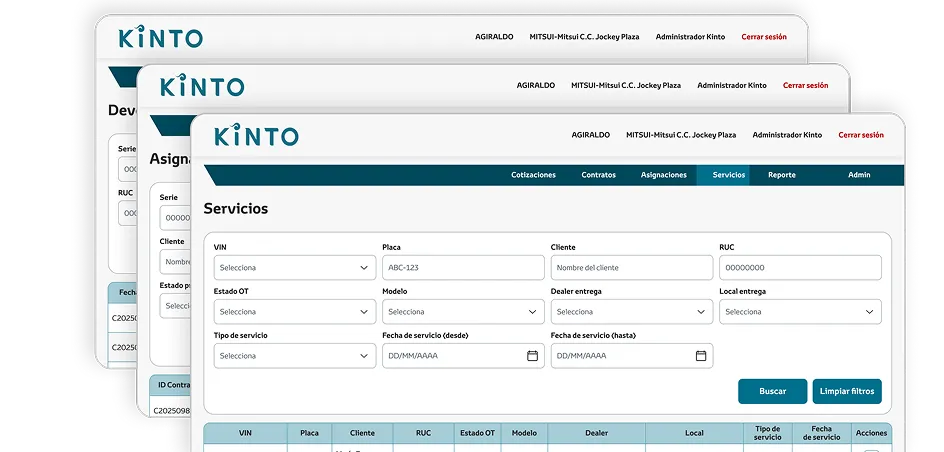Open the Reporte tab
This screenshot has width=944, height=452.
pos(781,175)
